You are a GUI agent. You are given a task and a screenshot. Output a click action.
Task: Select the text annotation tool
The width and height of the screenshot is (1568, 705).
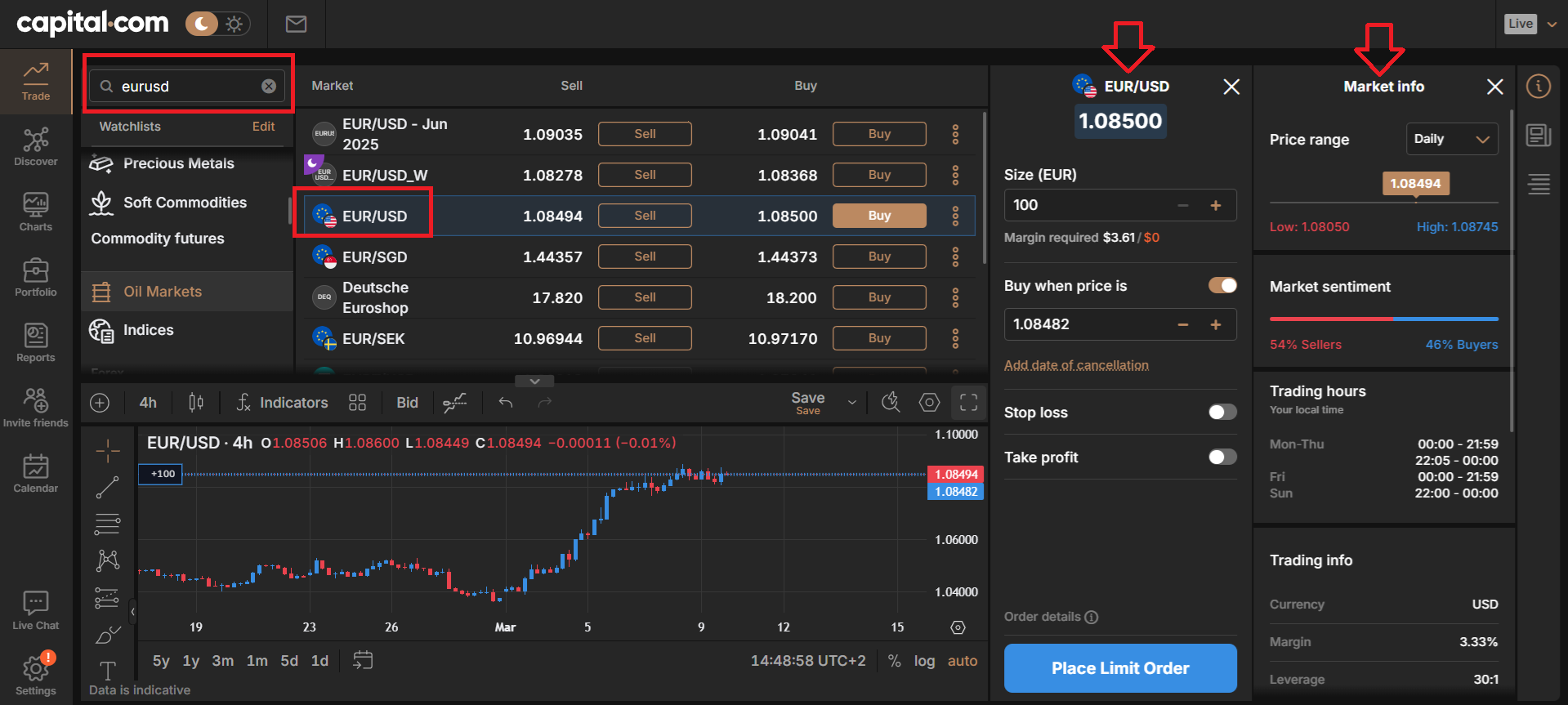pyautogui.click(x=108, y=671)
